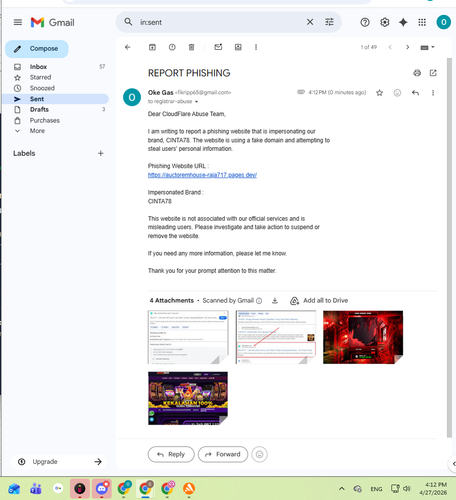Show Scanned by Gmail info icon
456x500 pixels.
point(259,301)
